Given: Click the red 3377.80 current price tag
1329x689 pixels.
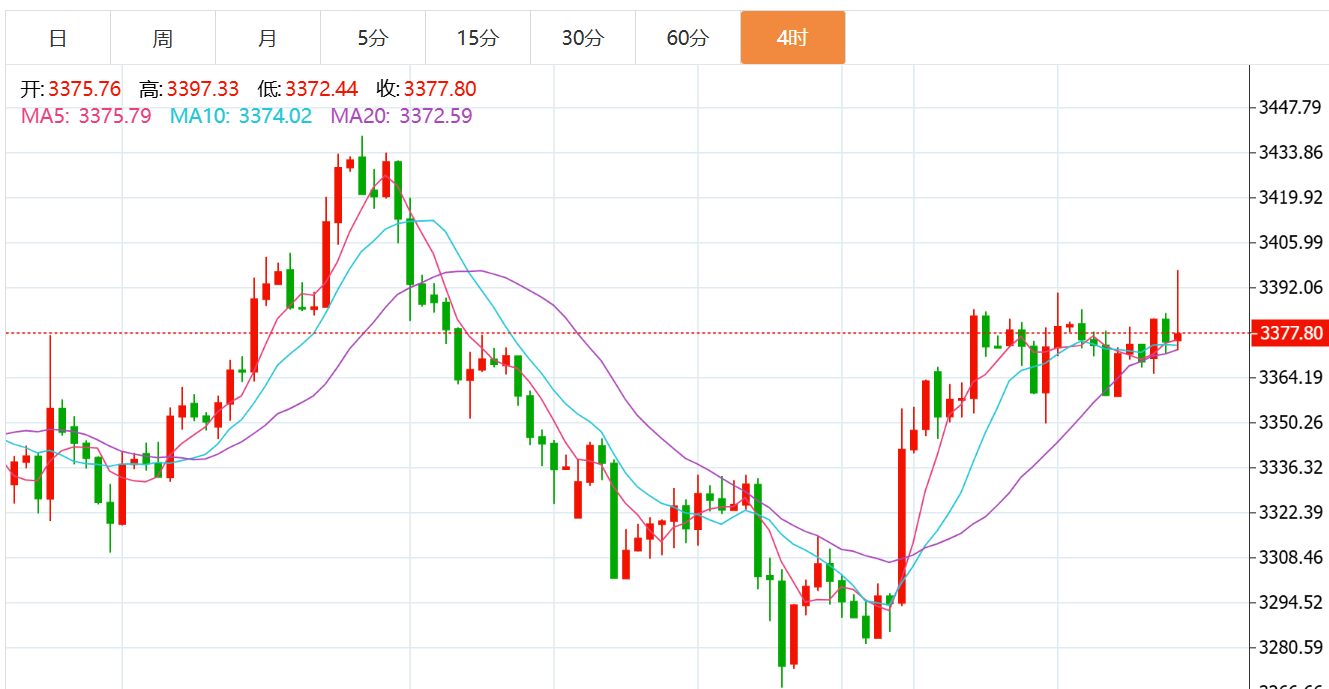Looking at the screenshot, I should (1290, 333).
